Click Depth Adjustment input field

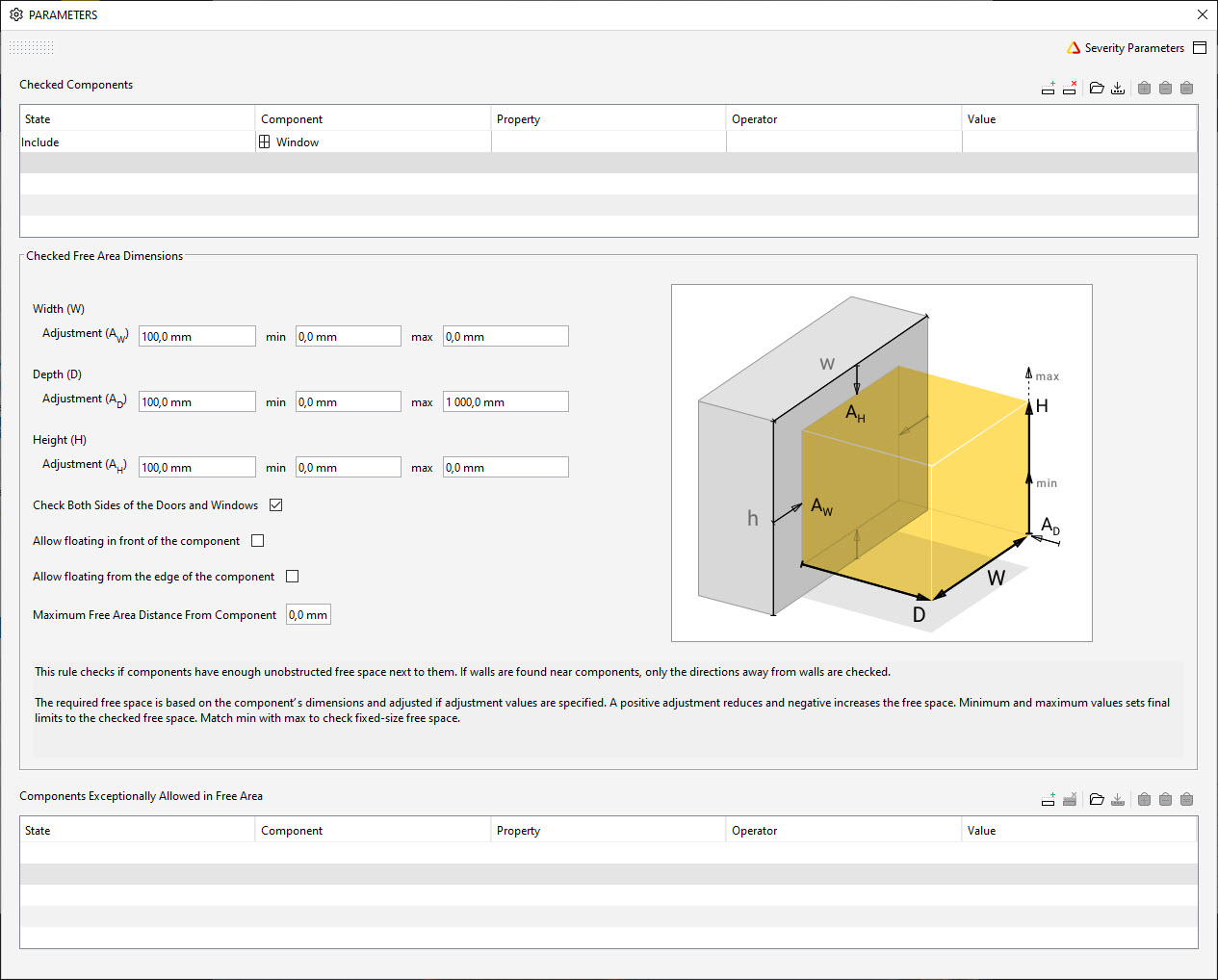[197, 401]
